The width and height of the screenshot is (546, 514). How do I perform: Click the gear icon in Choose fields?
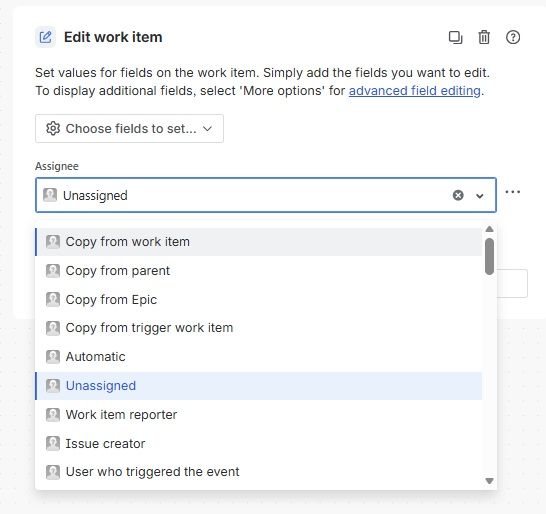(x=53, y=128)
